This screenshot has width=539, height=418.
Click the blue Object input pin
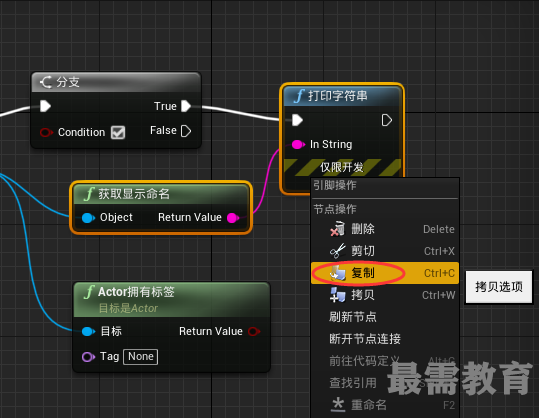click(x=88, y=218)
